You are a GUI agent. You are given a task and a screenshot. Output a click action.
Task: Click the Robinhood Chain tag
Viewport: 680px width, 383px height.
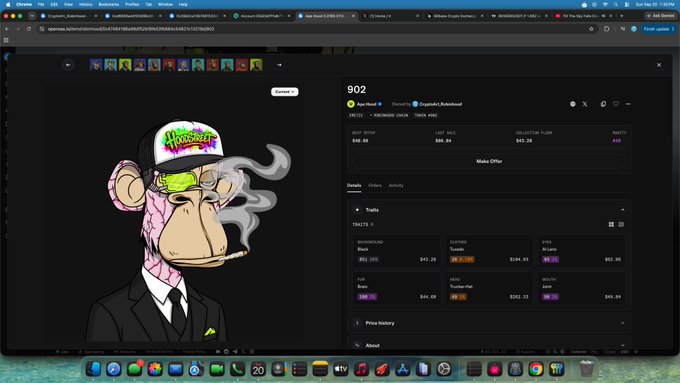[389, 116]
